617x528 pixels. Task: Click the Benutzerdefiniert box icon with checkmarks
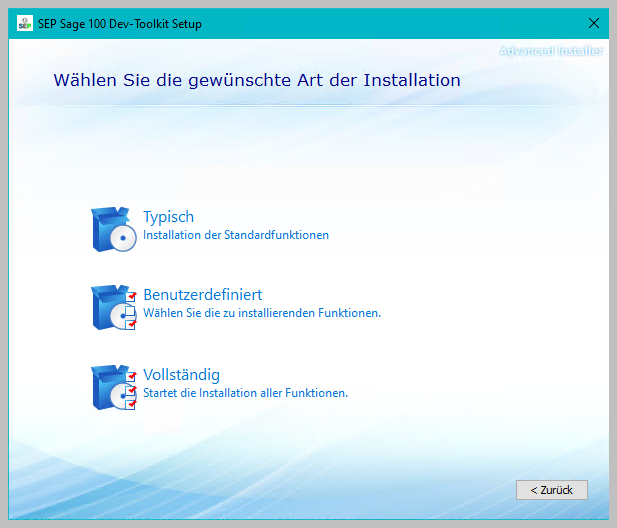114,307
